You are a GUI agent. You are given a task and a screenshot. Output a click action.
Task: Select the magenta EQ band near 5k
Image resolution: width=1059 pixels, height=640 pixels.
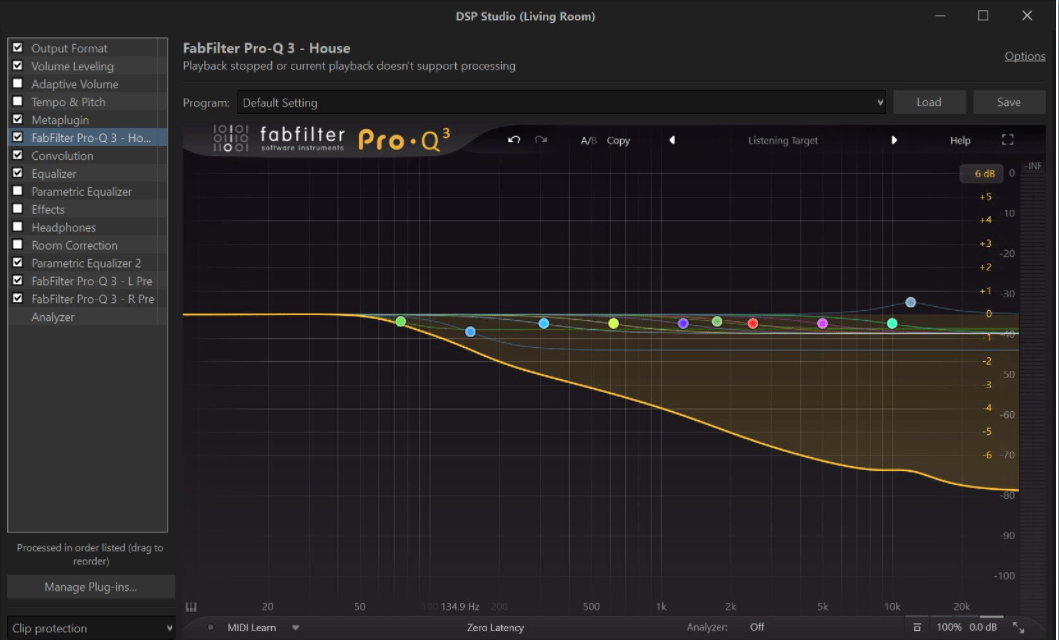pyautogui.click(x=822, y=323)
